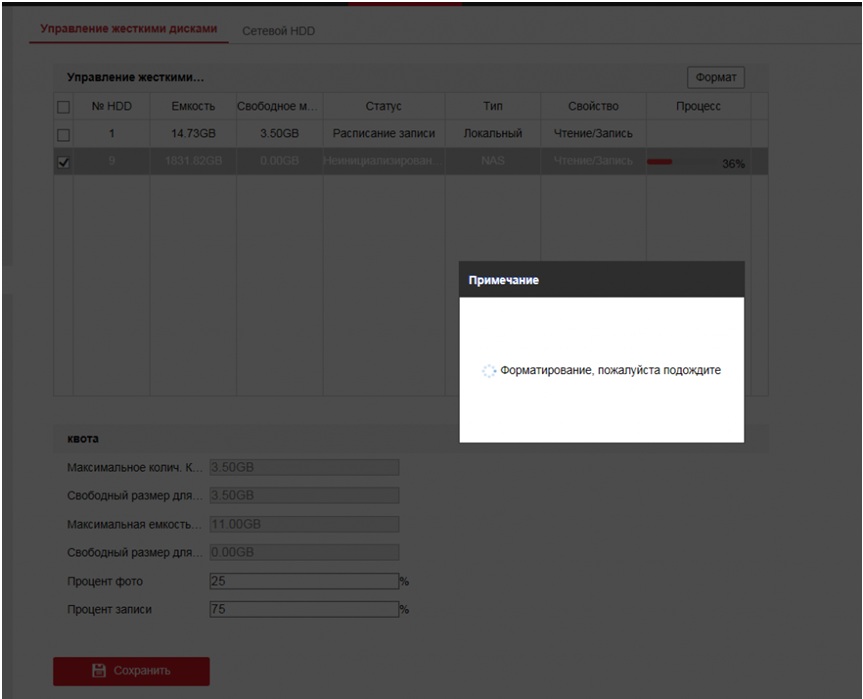Switch to Управление жесткими дисками tab

coord(128,29)
